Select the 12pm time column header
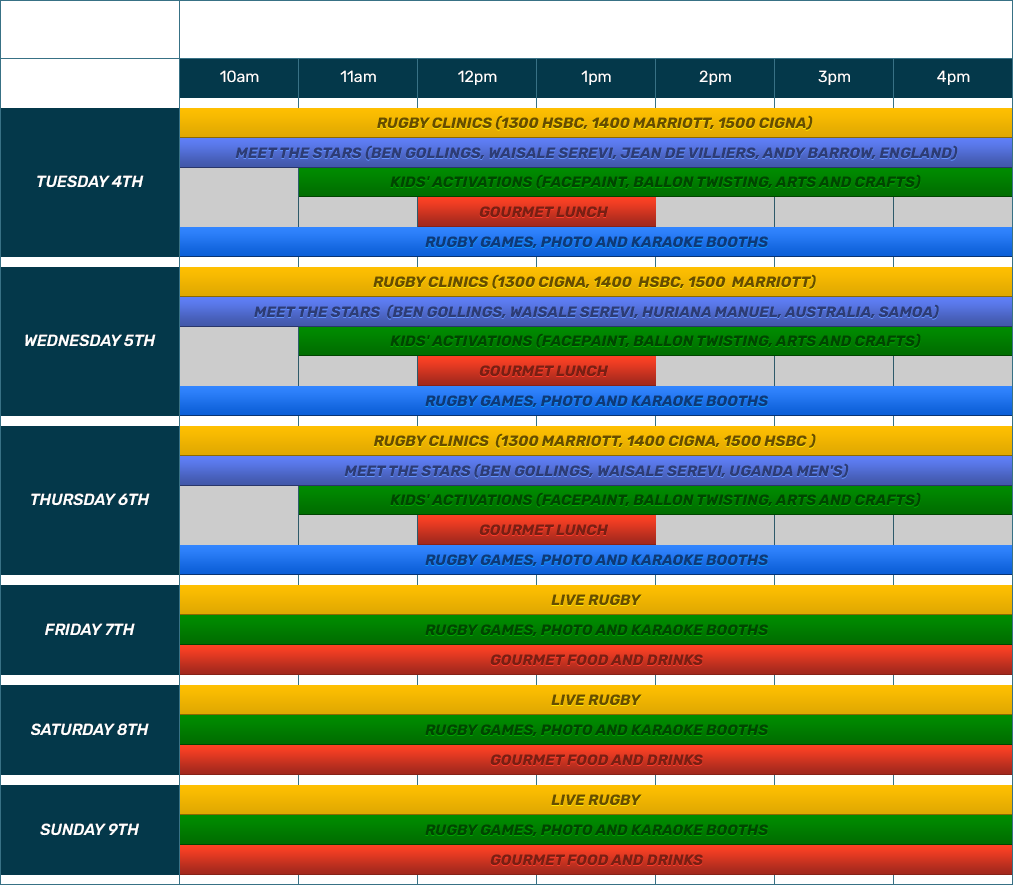Image resolution: width=1013 pixels, height=885 pixels. pyautogui.click(x=477, y=78)
